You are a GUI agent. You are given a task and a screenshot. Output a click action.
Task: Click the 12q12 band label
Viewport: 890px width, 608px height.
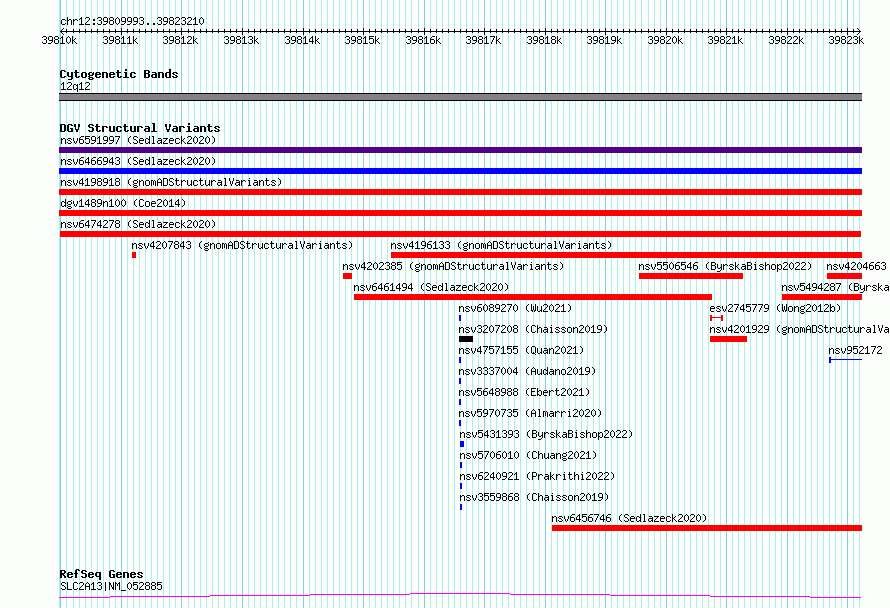(75, 86)
